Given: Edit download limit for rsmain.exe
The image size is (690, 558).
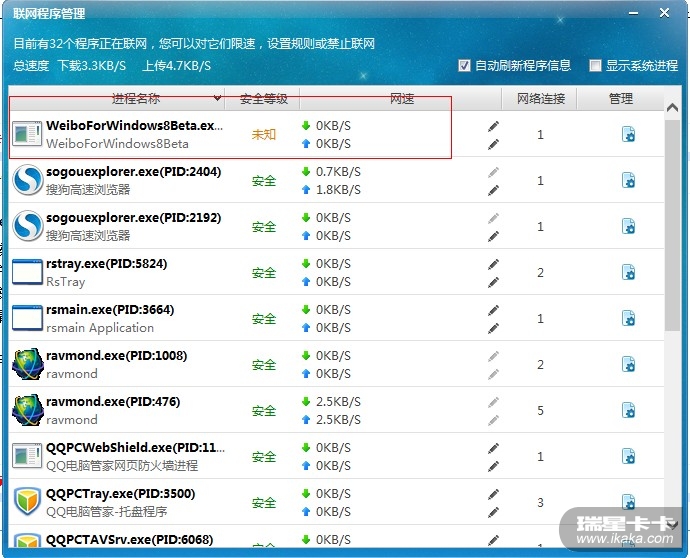Looking at the screenshot, I should pyautogui.click(x=493, y=310).
